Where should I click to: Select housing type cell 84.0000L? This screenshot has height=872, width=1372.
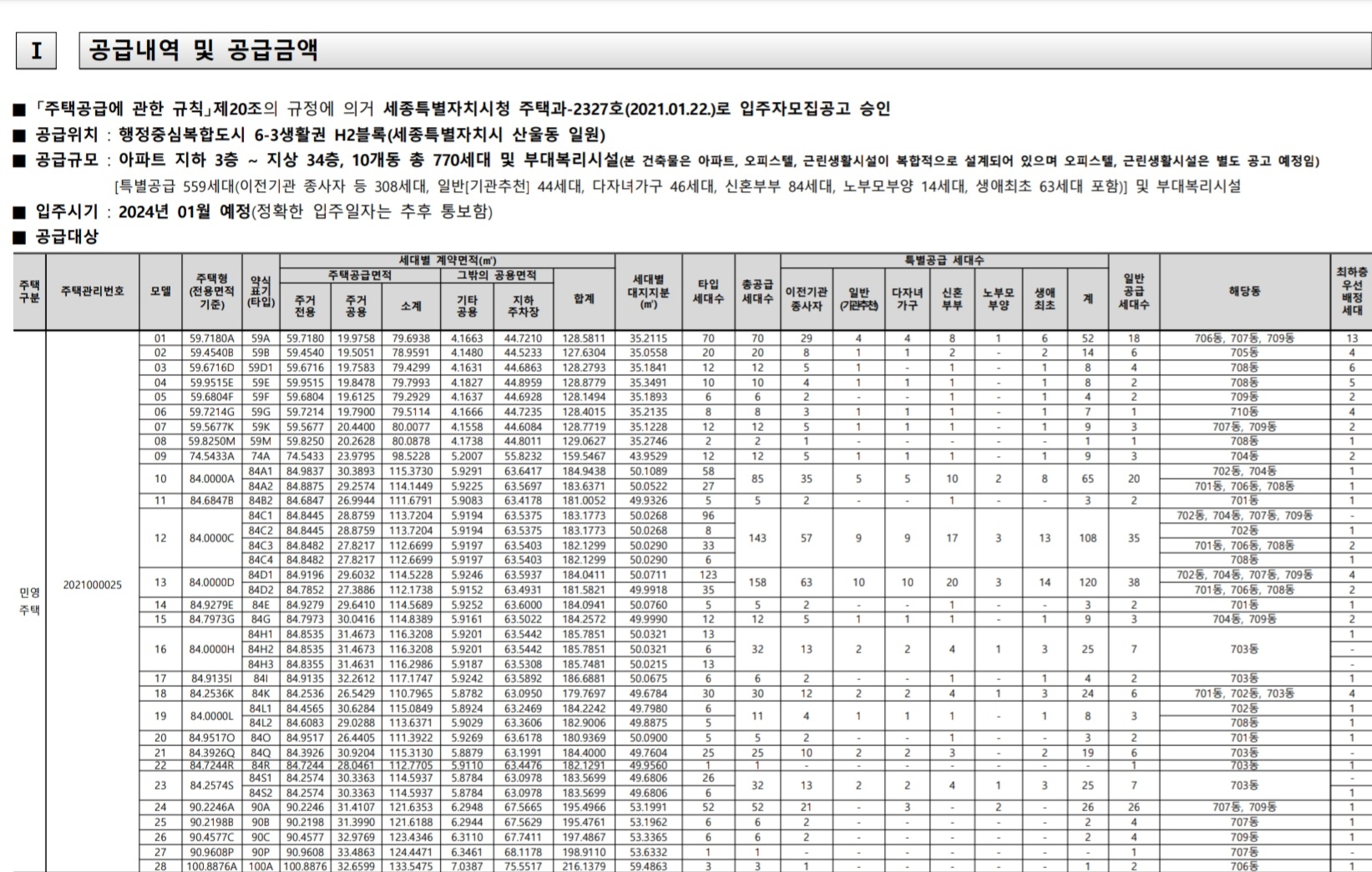point(212,716)
